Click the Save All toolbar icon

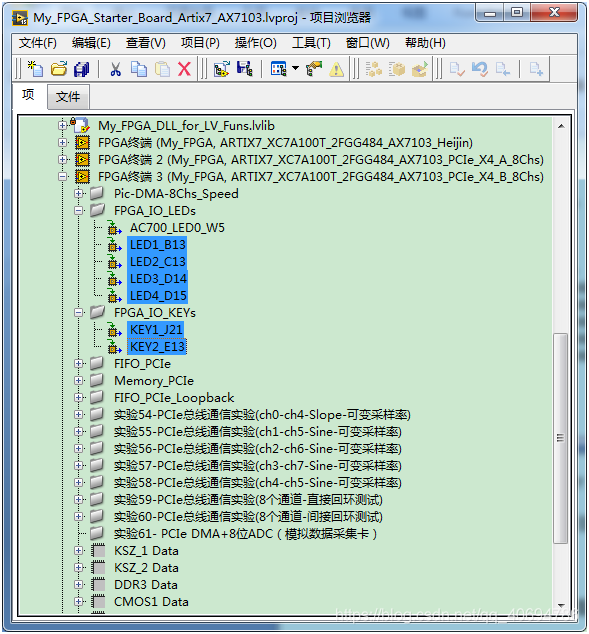coord(81,69)
